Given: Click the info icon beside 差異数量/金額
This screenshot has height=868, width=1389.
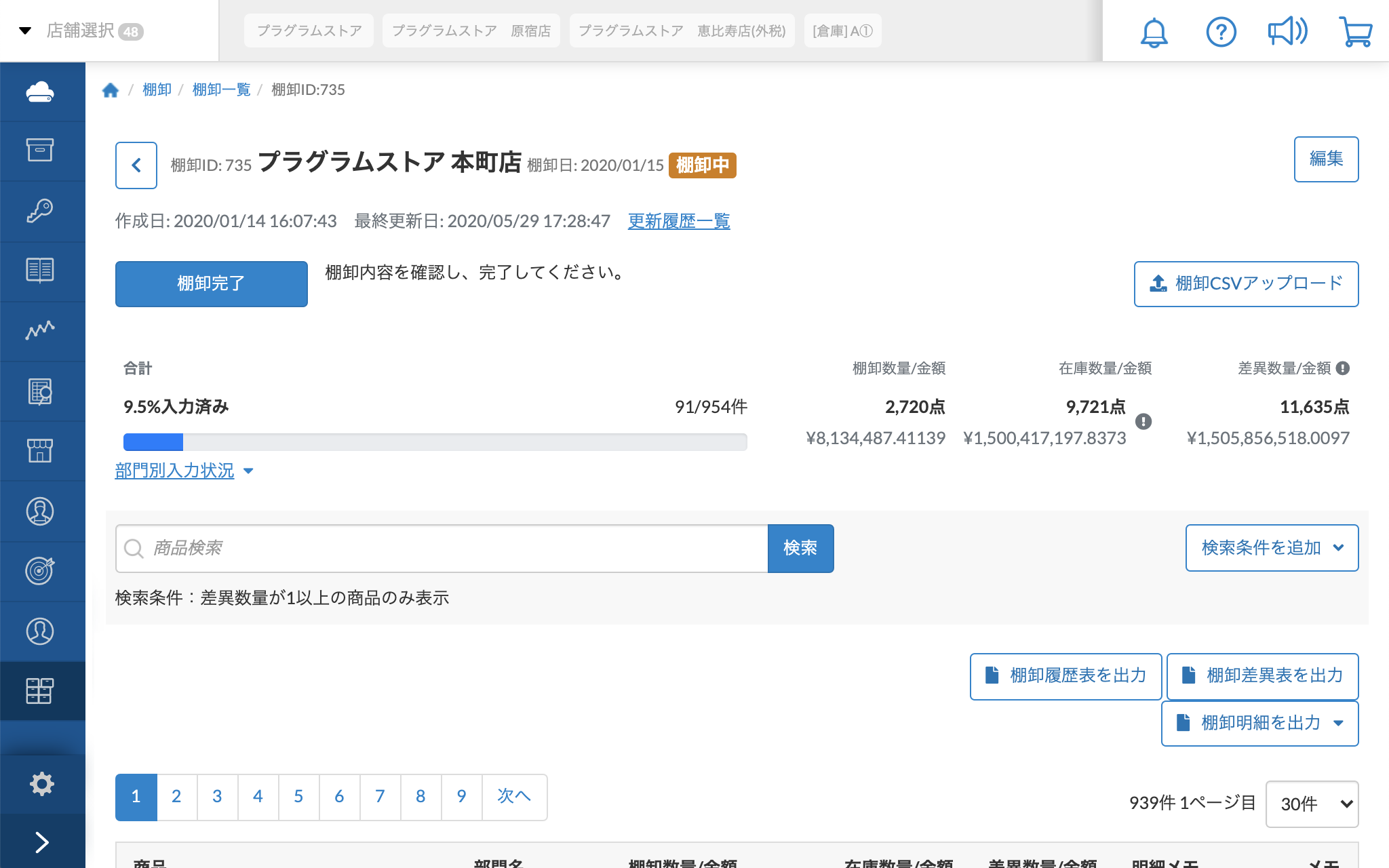Looking at the screenshot, I should (1343, 368).
